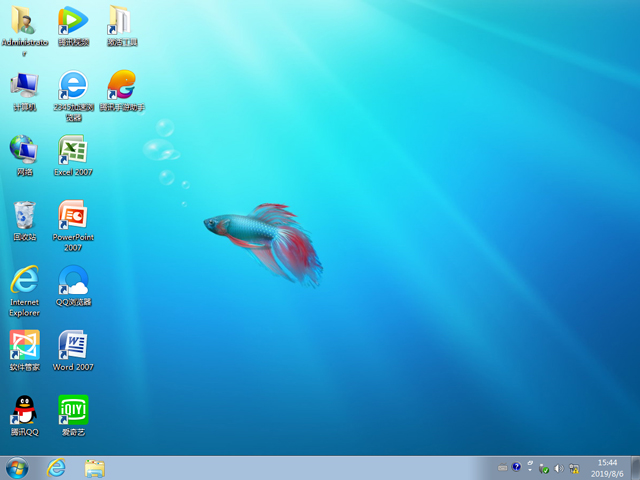Open the volume speaker tray icon

coord(559,468)
